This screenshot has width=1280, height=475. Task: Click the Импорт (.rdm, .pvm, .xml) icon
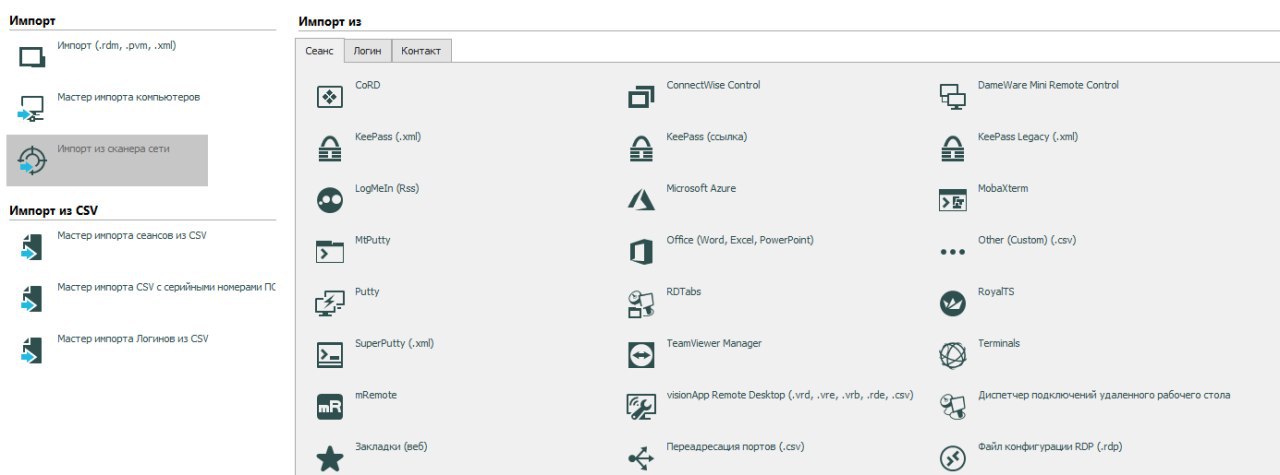[32, 57]
